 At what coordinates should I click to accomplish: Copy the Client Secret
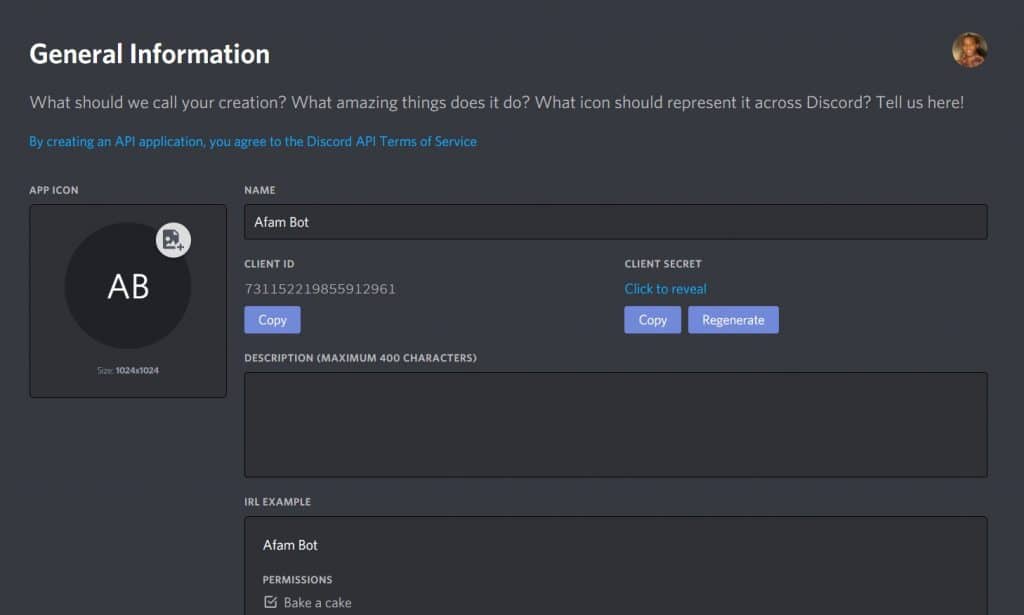tap(652, 319)
